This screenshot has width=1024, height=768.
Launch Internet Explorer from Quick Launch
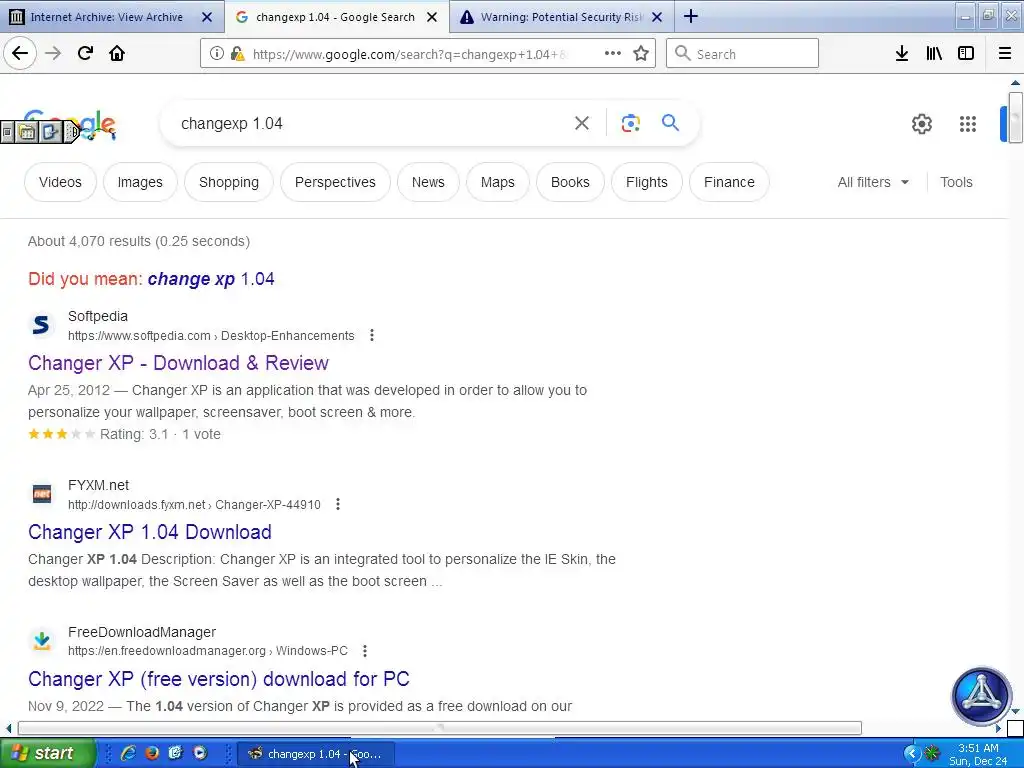pyautogui.click(x=128, y=753)
